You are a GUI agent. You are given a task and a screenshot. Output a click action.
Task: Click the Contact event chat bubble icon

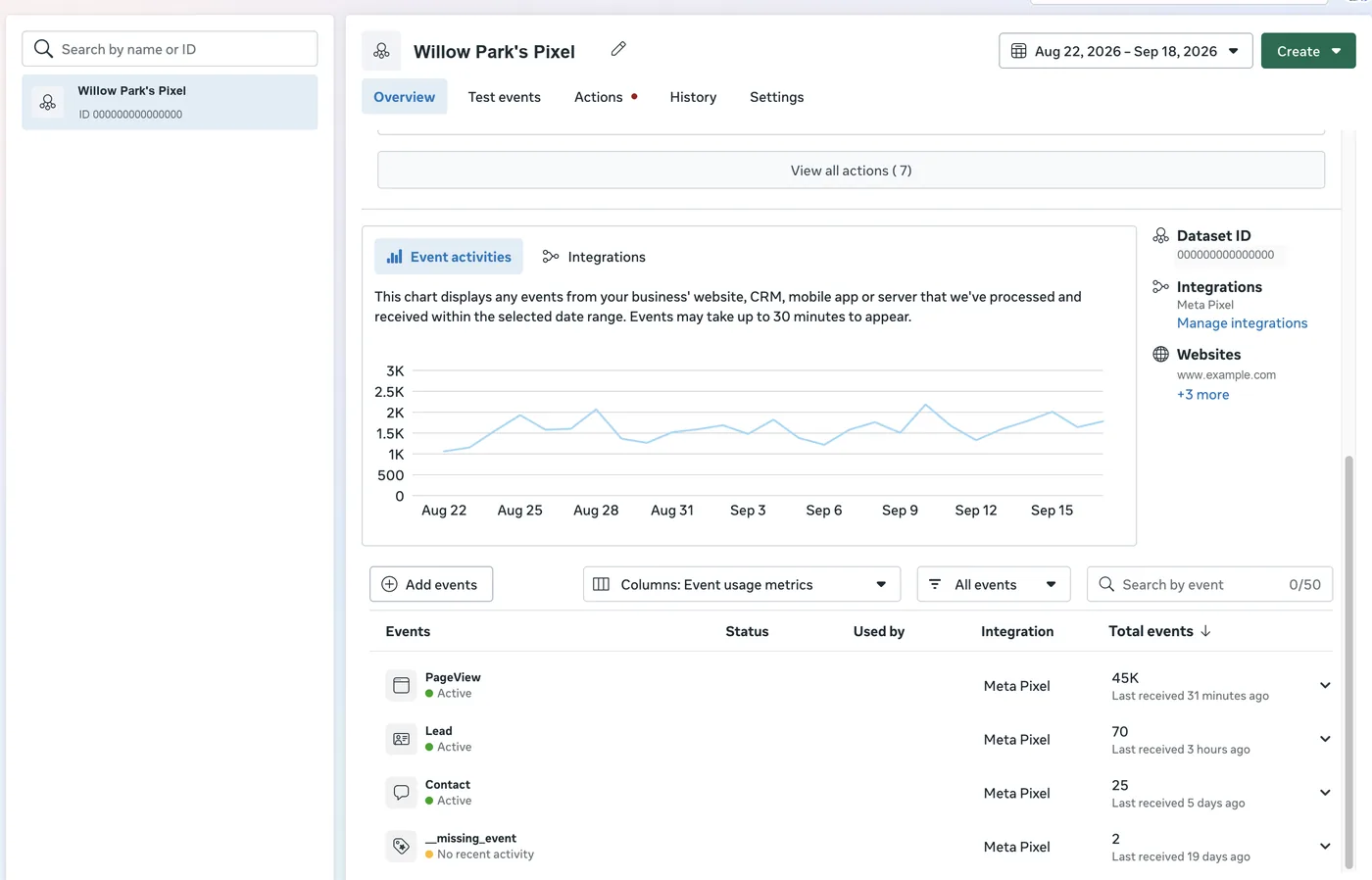point(401,793)
